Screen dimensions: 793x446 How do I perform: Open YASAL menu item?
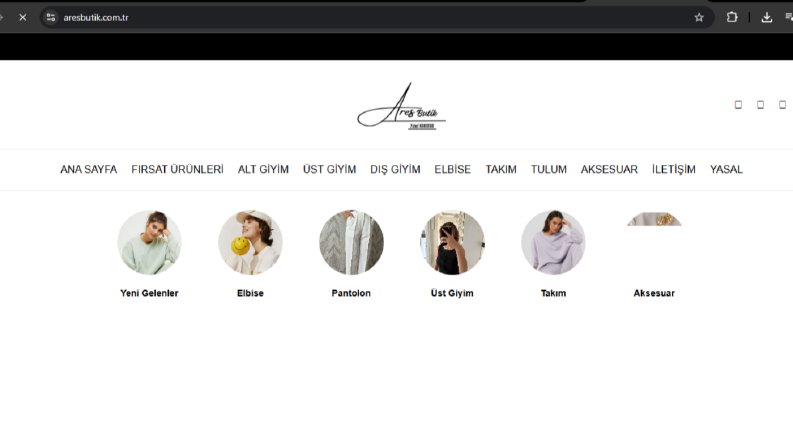click(x=726, y=169)
